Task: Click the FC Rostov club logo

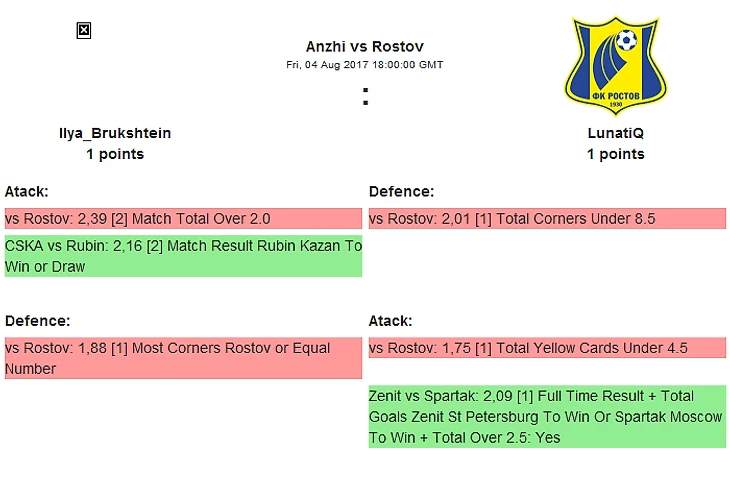Action: pos(615,65)
